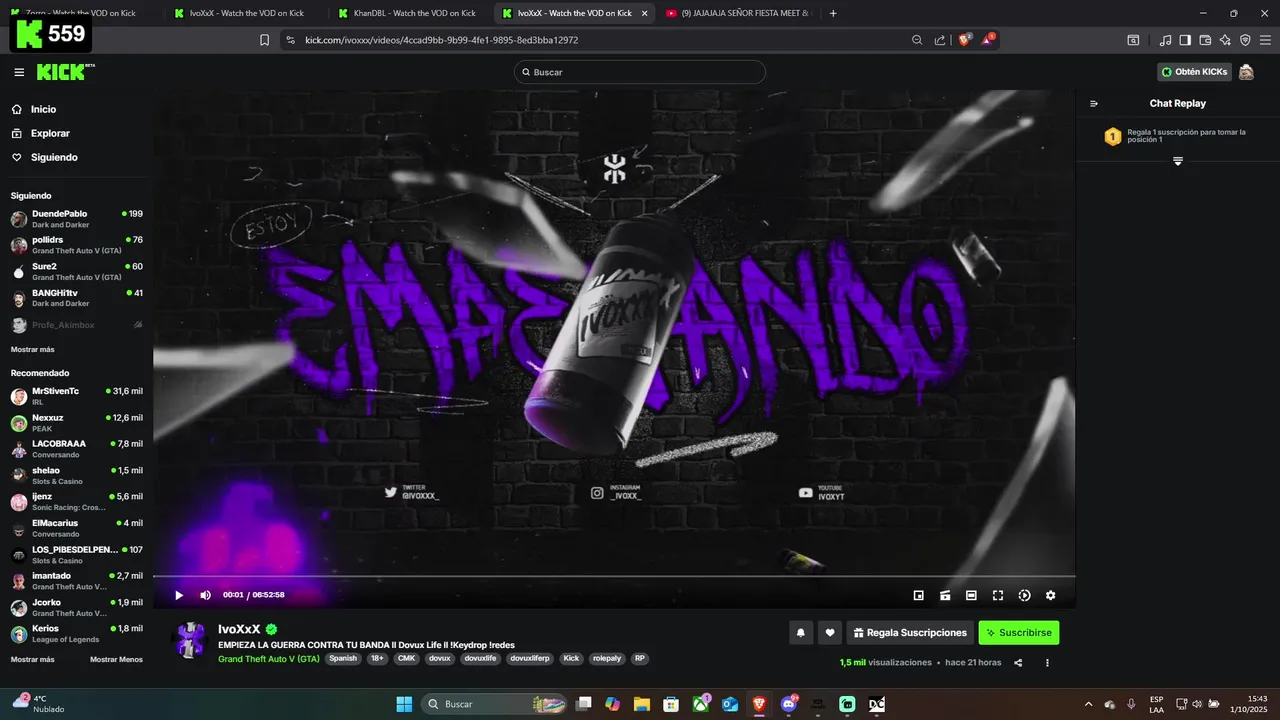1280x720 pixels.
Task: Open DuendePablo channel in sidebar
Action: pyautogui.click(x=76, y=218)
